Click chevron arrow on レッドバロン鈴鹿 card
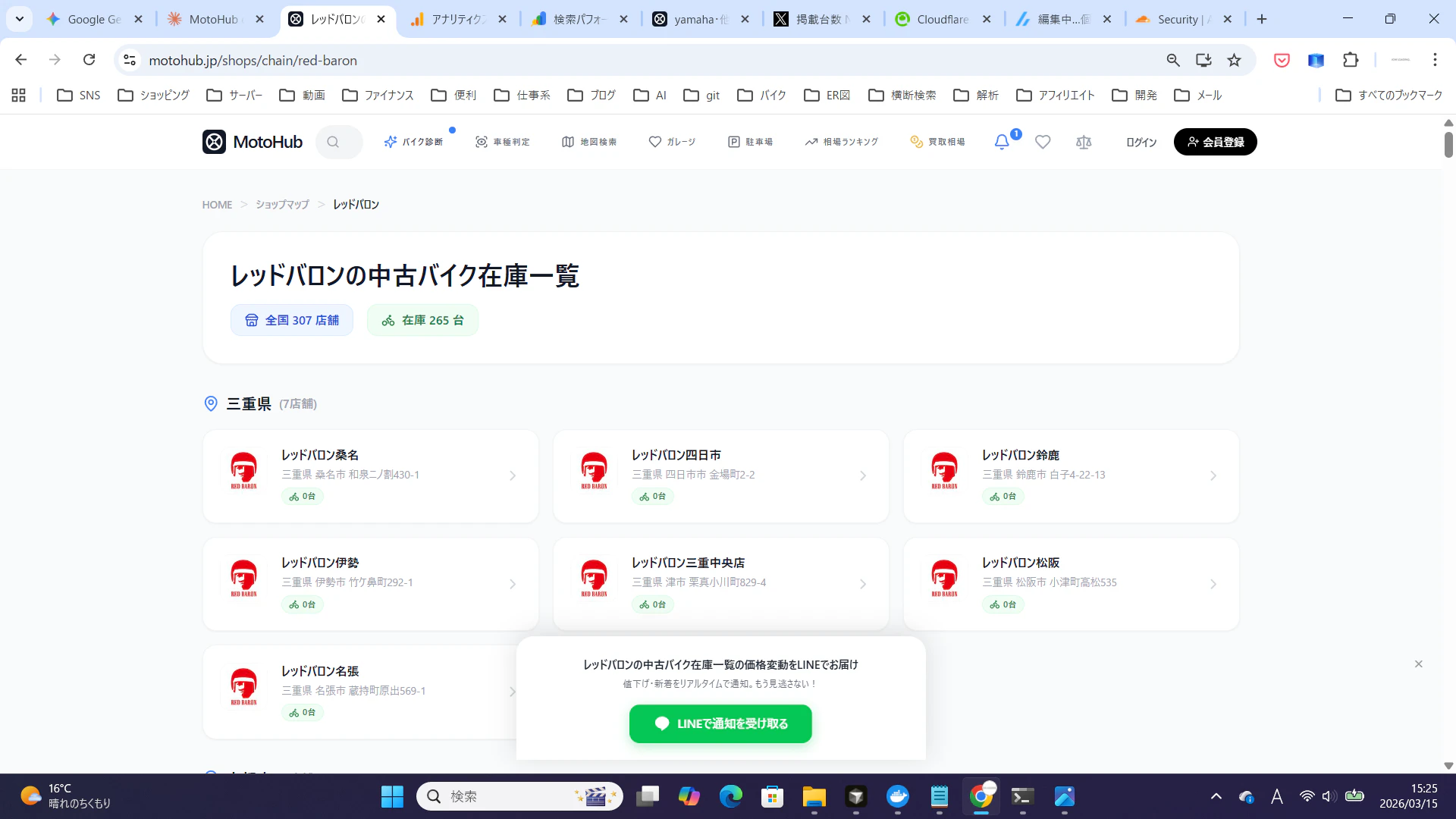Viewport: 1456px width, 819px height. tap(1213, 476)
